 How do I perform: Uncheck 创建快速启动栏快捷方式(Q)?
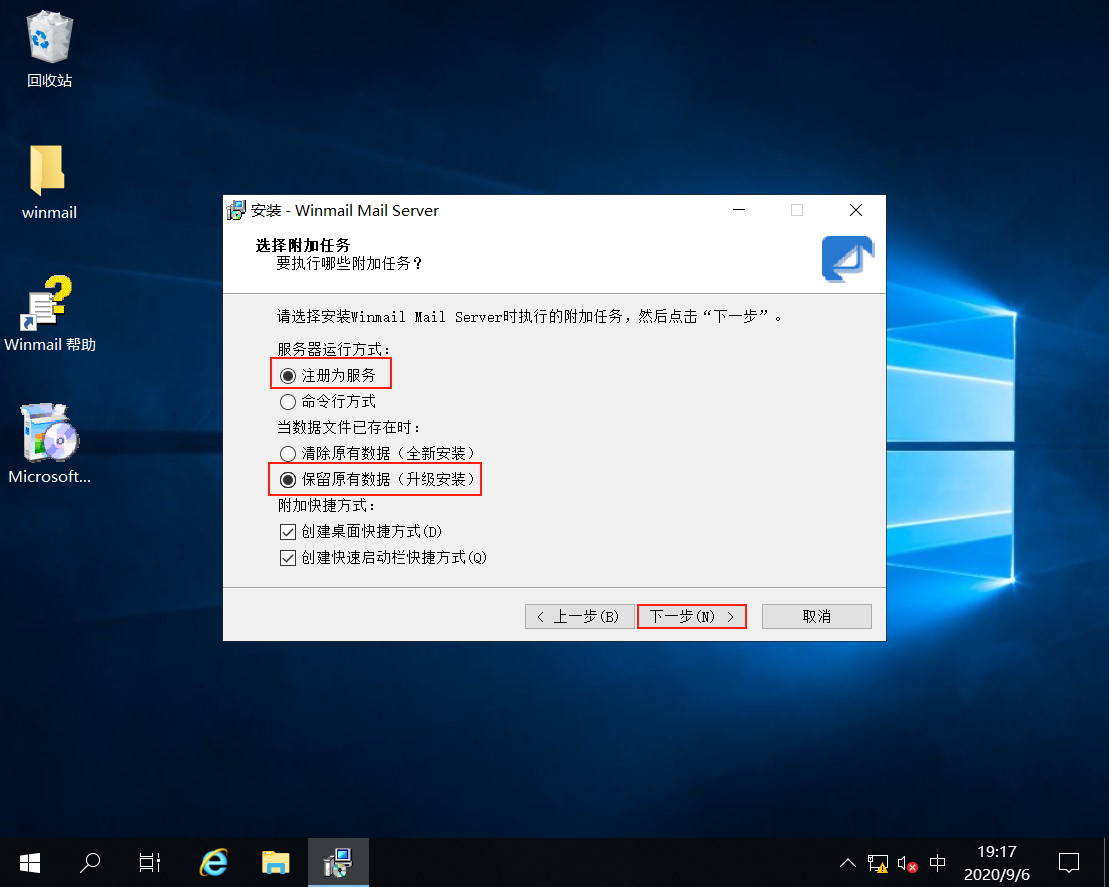[x=287, y=557]
